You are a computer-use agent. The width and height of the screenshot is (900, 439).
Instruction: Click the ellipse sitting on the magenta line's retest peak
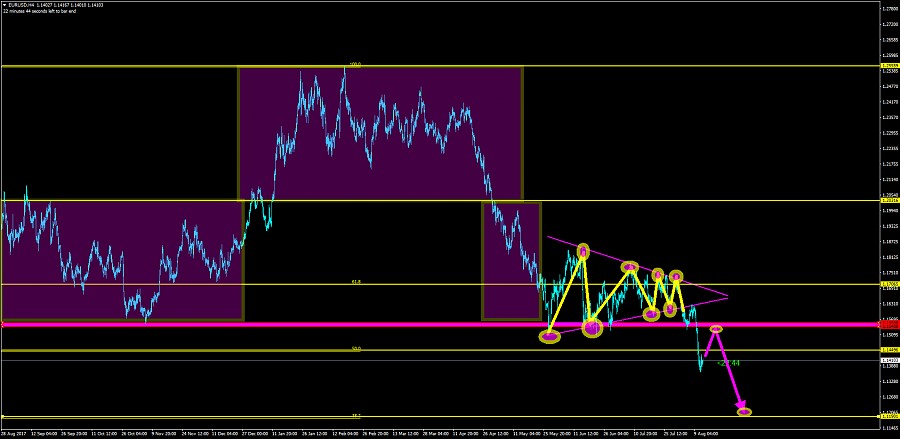click(x=716, y=328)
